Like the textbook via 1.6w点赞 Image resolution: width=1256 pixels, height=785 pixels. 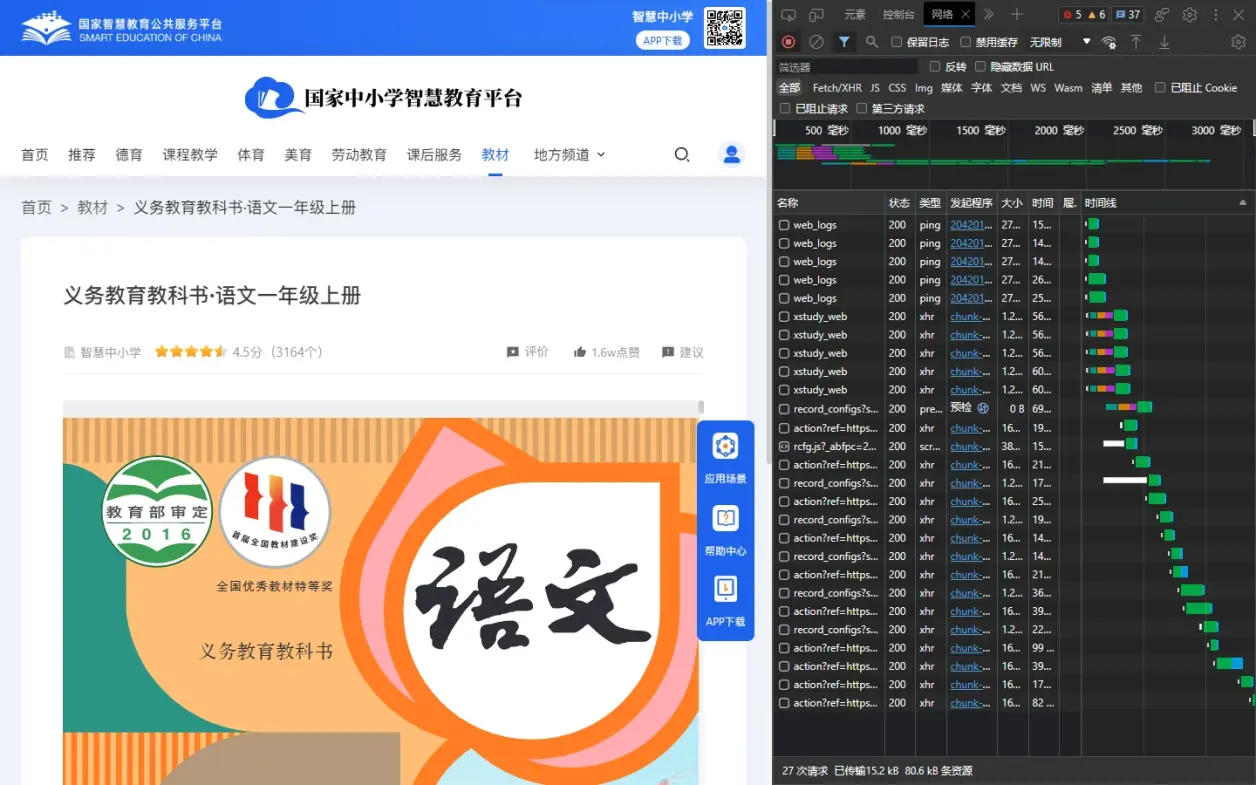coord(606,352)
